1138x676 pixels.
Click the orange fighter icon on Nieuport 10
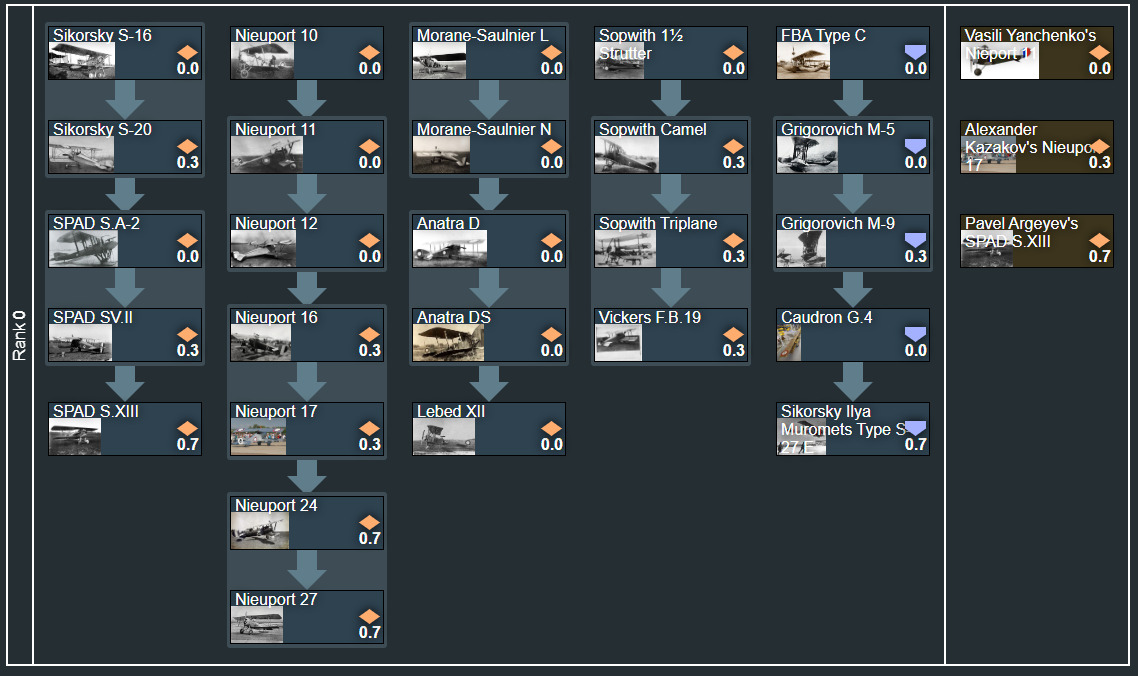(x=370, y=52)
